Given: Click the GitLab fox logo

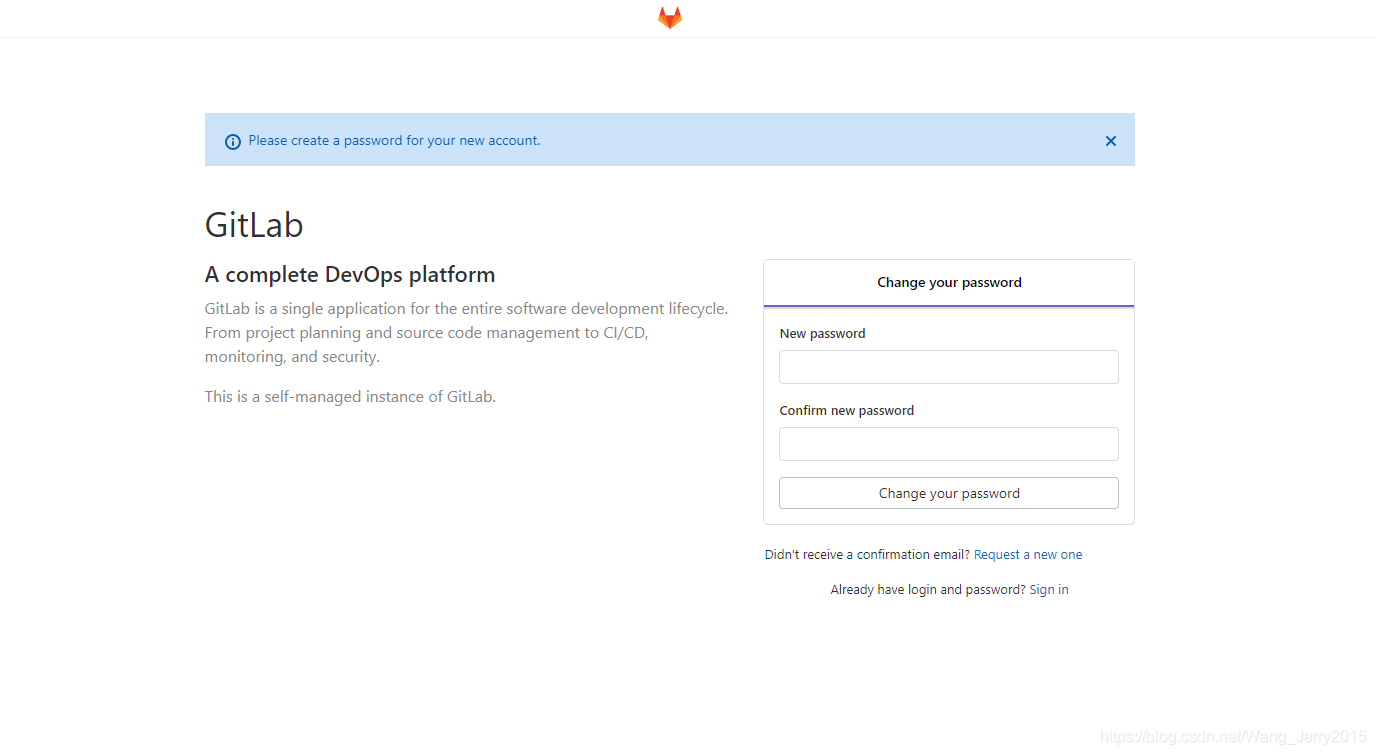Looking at the screenshot, I should (670, 18).
